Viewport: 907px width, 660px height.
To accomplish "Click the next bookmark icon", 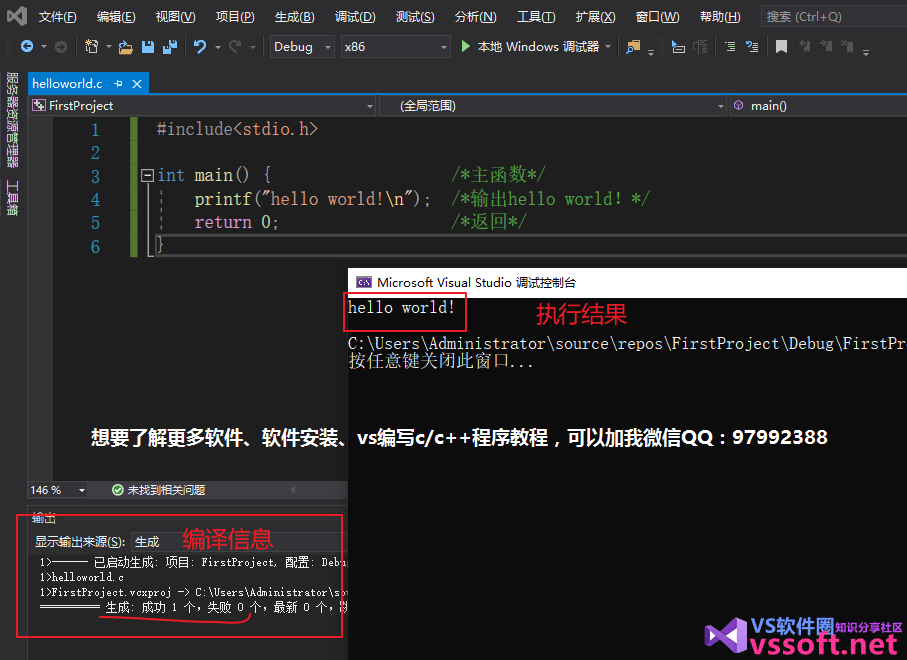I will pos(826,46).
